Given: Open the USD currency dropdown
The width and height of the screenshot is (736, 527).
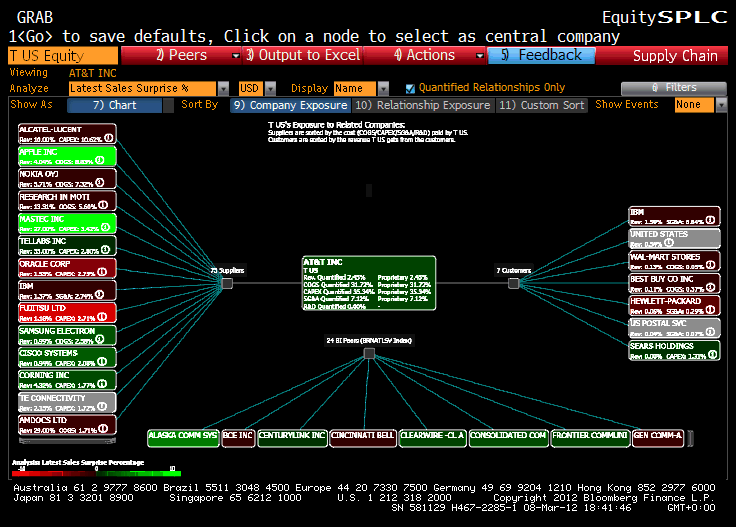Looking at the screenshot, I should 270,88.
